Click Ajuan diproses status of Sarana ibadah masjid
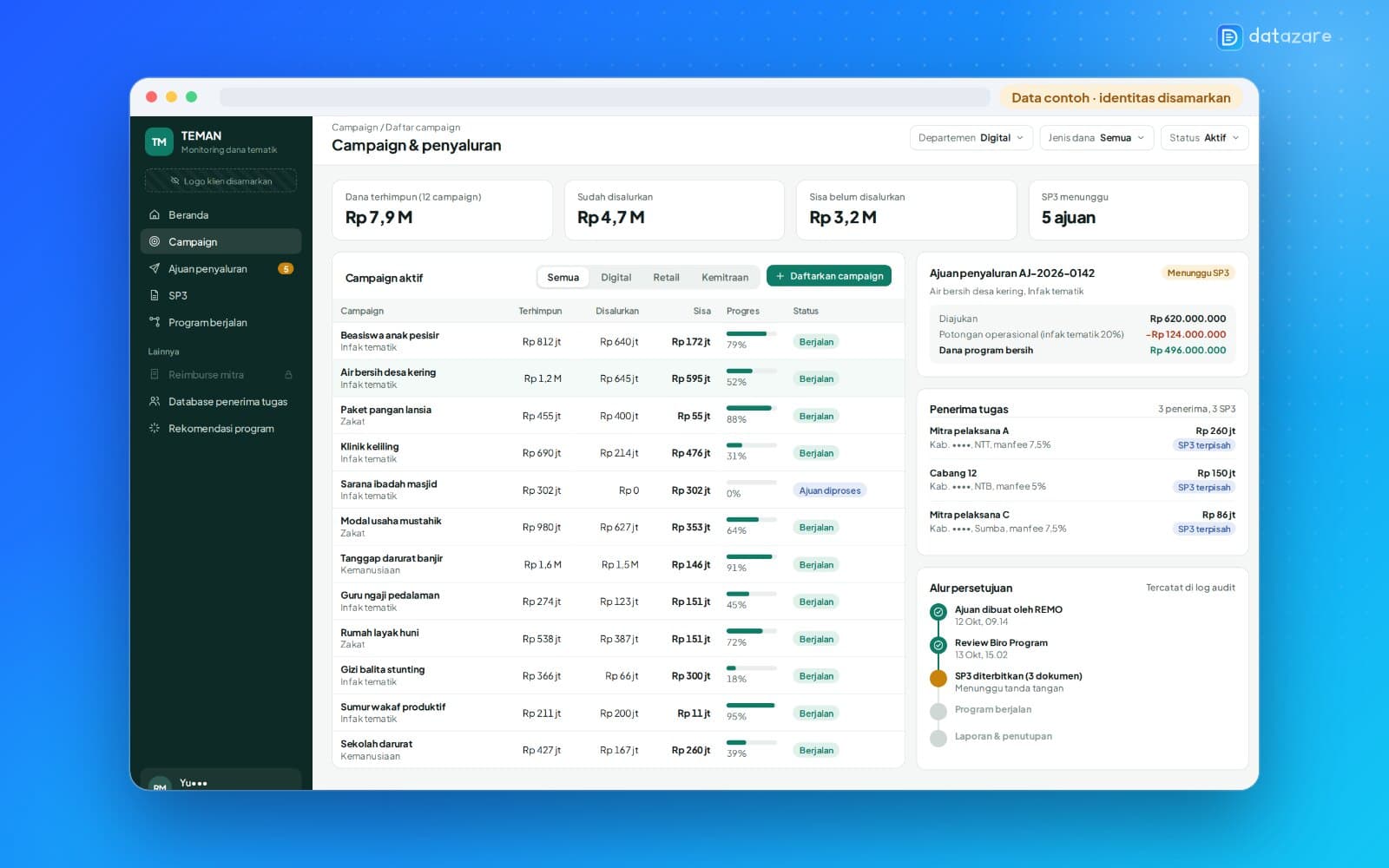Viewport: 1389px width, 868px height. [x=830, y=490]
